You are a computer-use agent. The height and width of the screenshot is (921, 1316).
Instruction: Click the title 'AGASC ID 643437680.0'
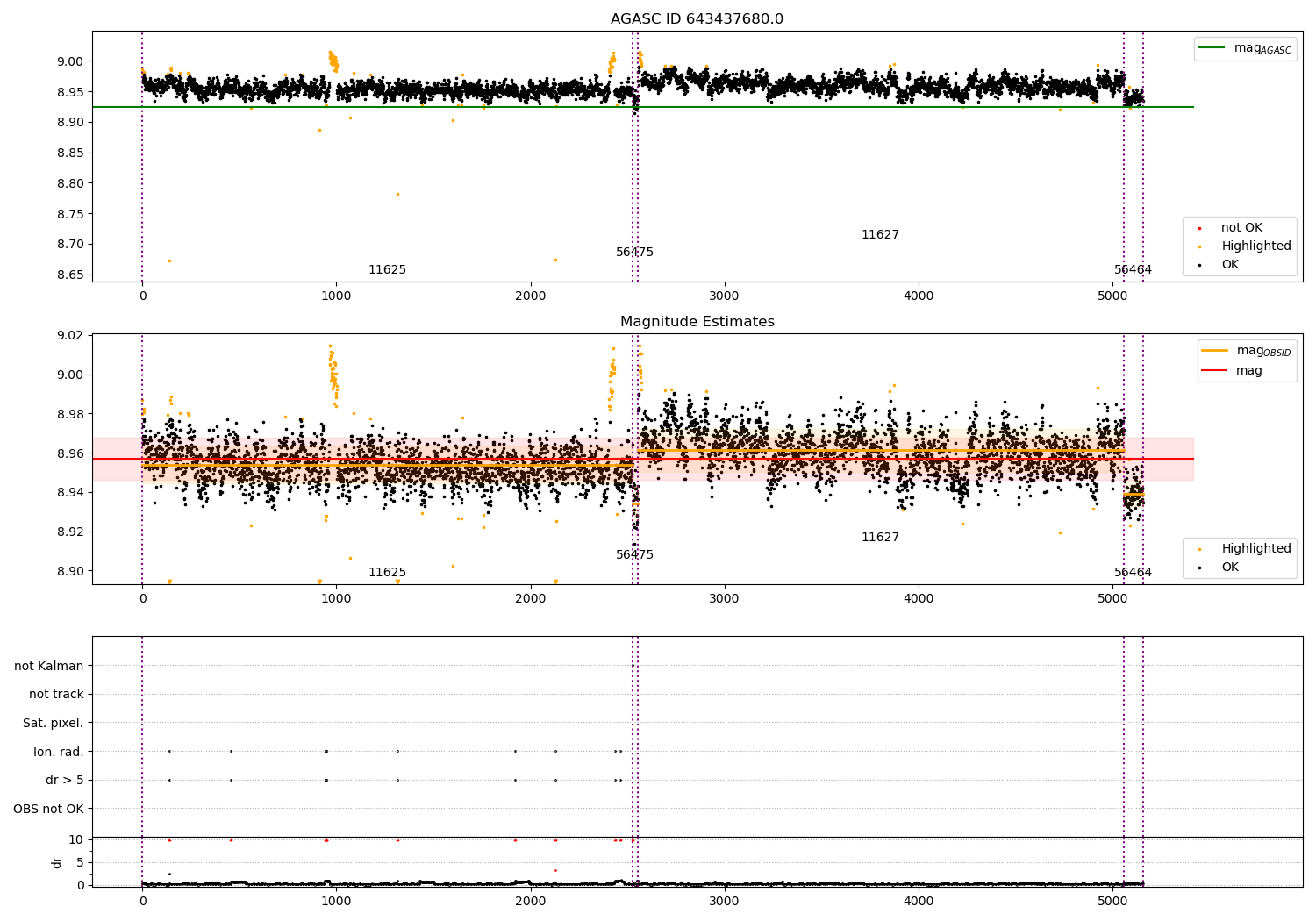[x=697, y=19]
